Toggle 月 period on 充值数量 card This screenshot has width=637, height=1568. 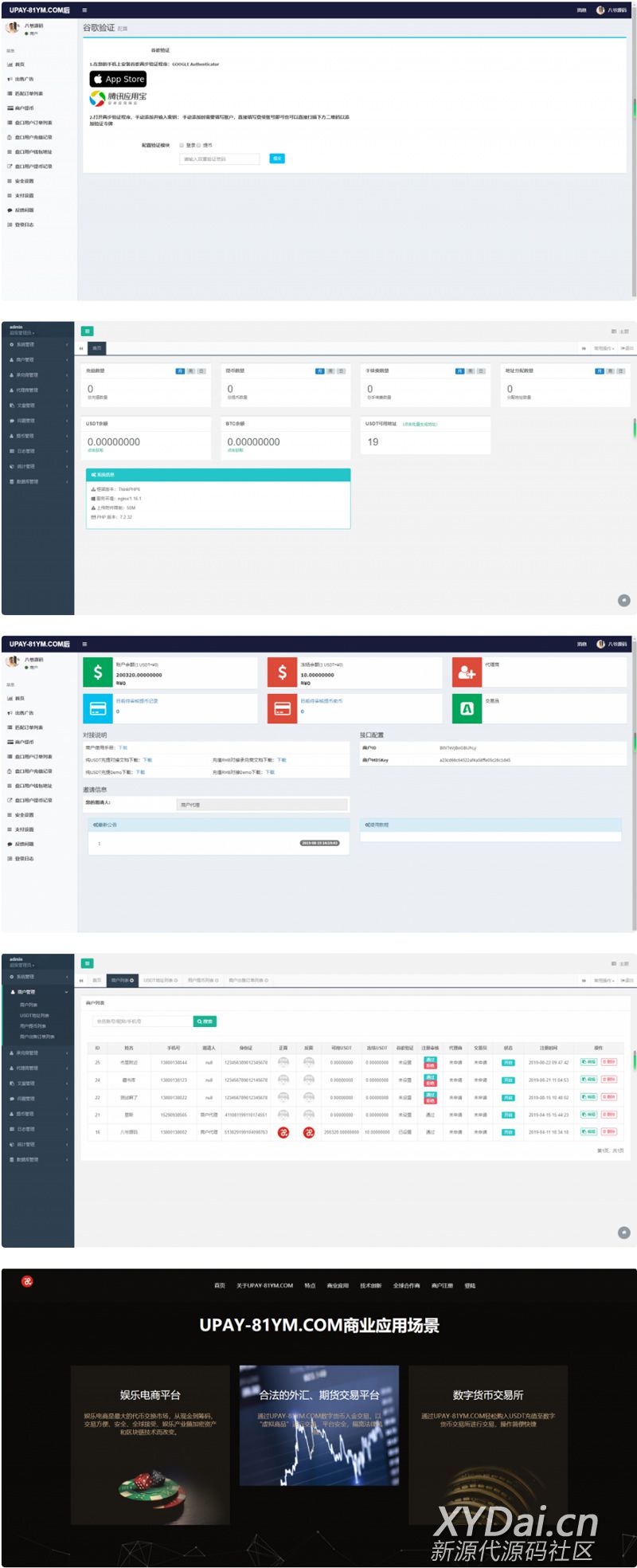(181, 371)
